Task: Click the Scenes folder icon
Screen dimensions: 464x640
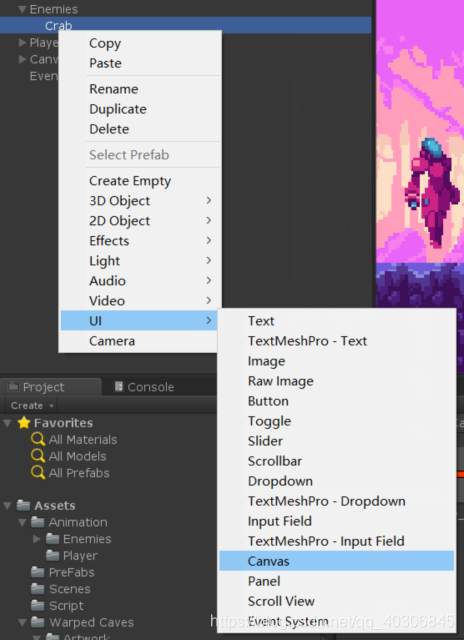Action: 38,589
